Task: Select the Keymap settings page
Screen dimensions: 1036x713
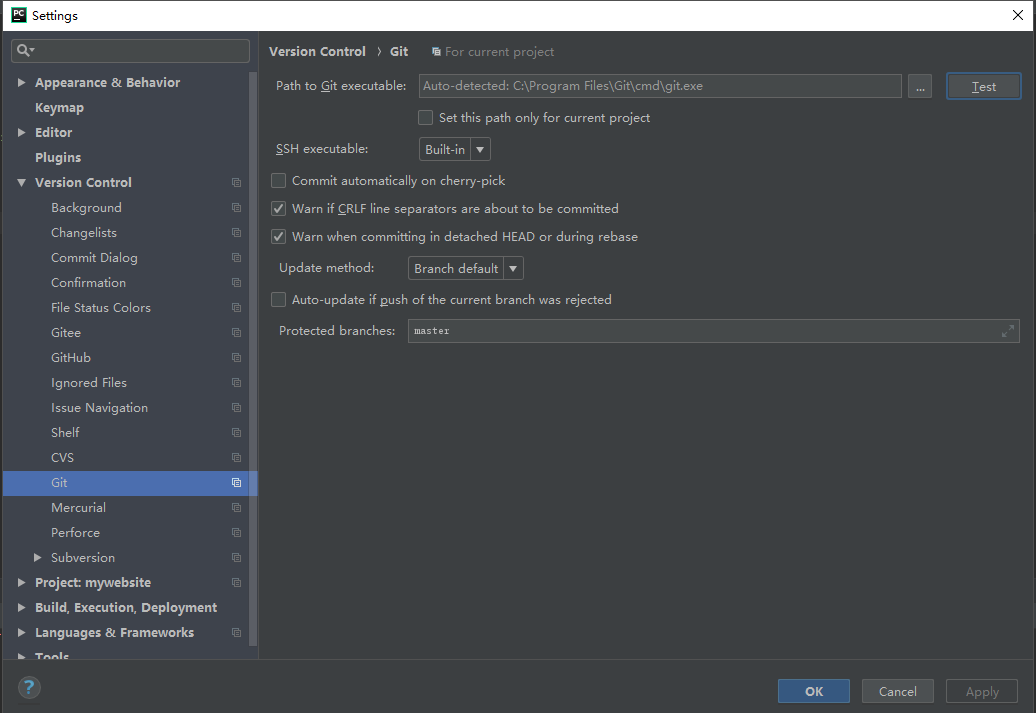Action: pos(59,108)
